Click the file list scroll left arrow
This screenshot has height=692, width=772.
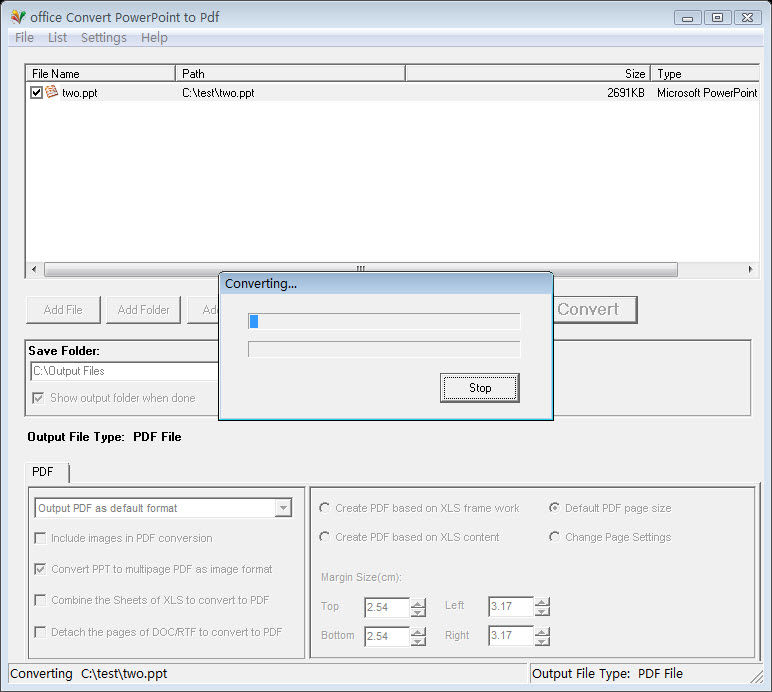coord(34,269)
